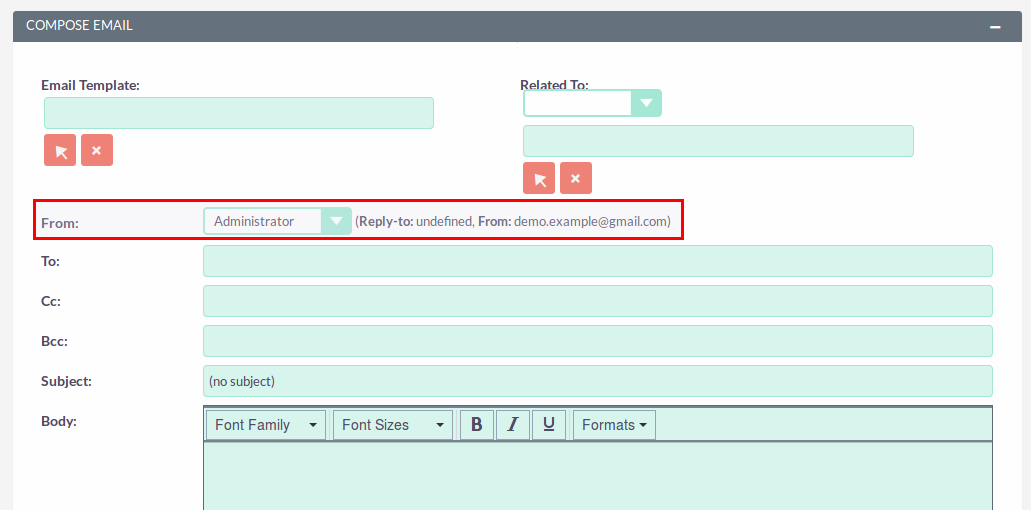Toggle Underline formatting in body editor
The image size is (1031, 510).
548,425
